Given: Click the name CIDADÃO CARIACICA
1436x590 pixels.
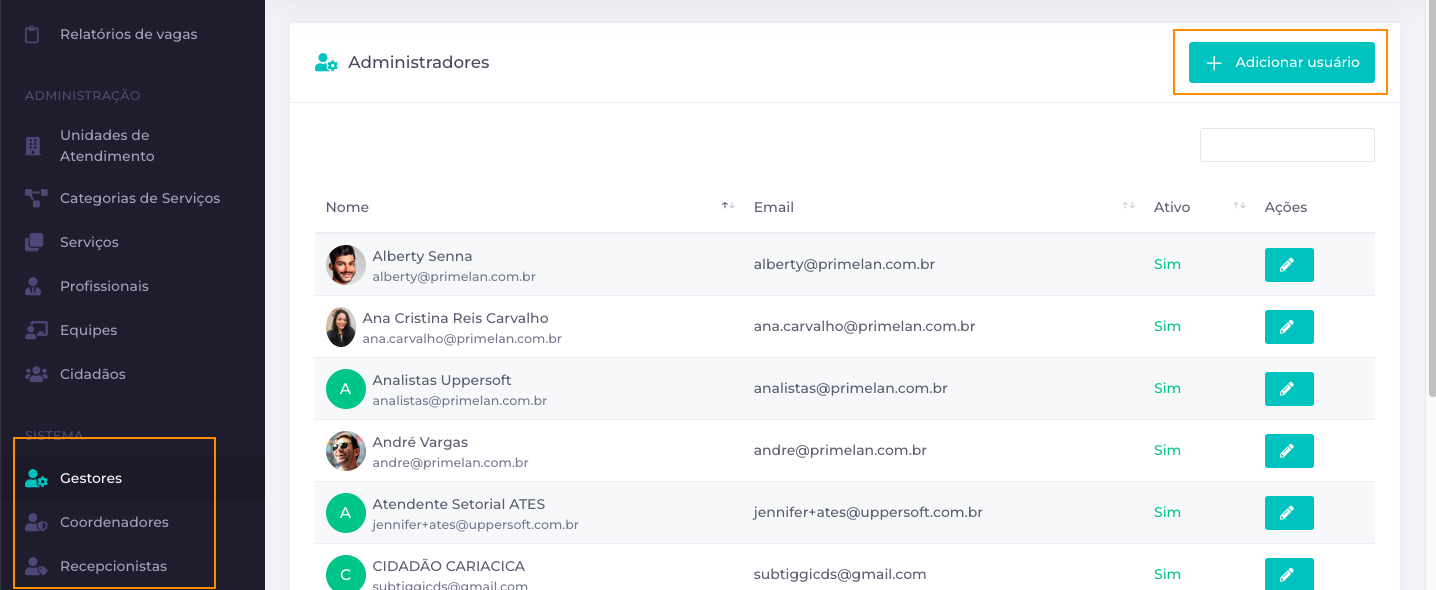Looking at the screenshot, I should click(x=449, y=566).
